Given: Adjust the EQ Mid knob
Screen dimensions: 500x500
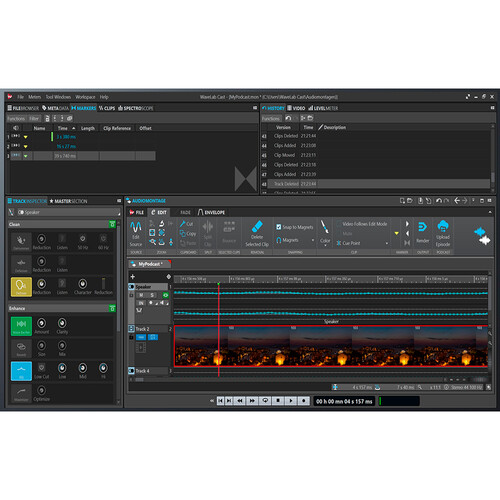Looking at the screenshot, I should pyautogui.click(x=83, y=368).
